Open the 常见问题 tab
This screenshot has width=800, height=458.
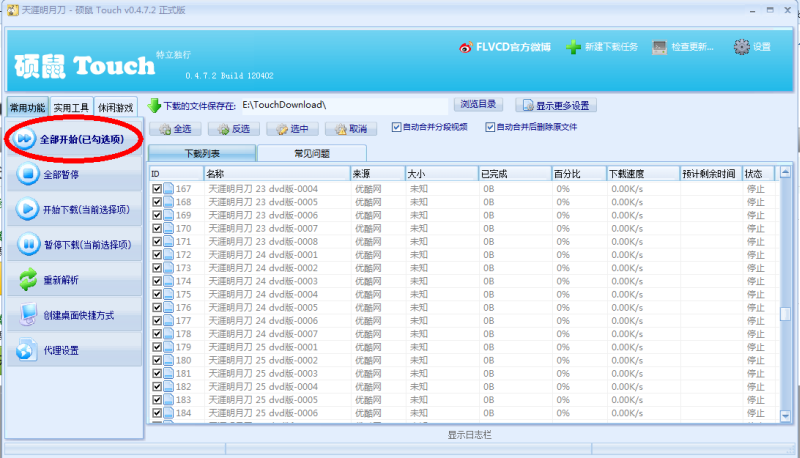pos(312,153)
